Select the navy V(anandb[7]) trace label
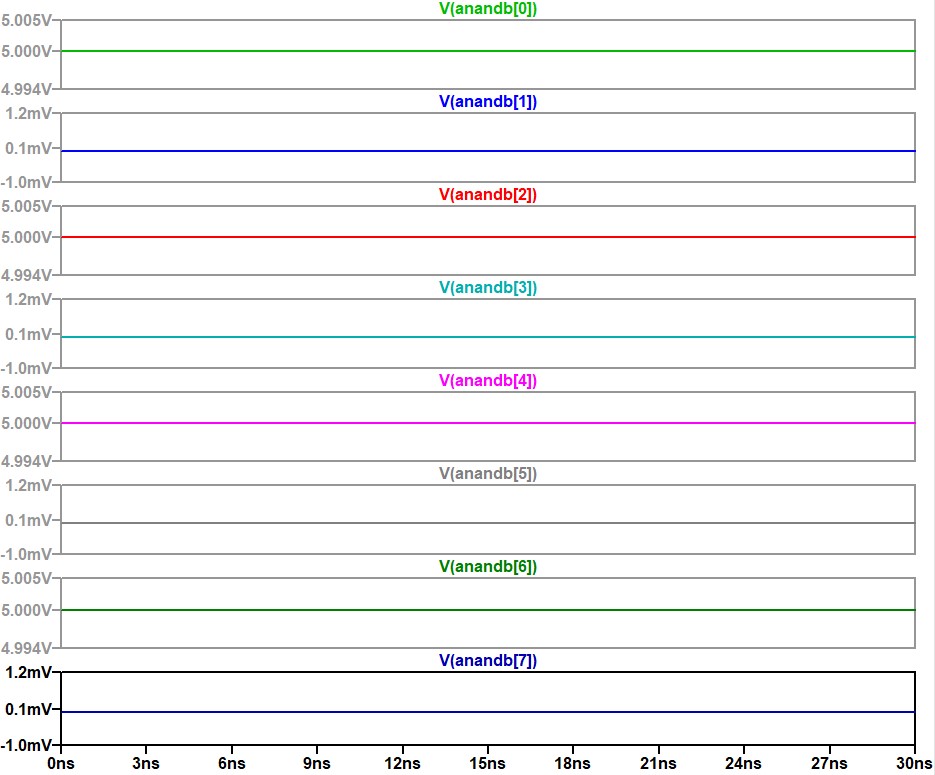The image size is (935, 775). (488, 661)
